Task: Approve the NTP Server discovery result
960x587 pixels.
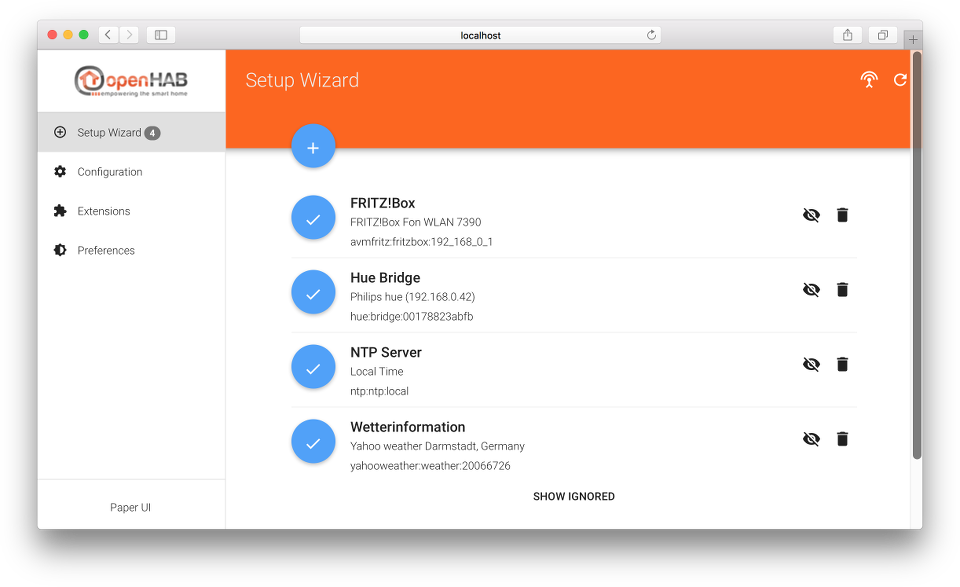Action: pyautogui.click(x=313, y=367)
